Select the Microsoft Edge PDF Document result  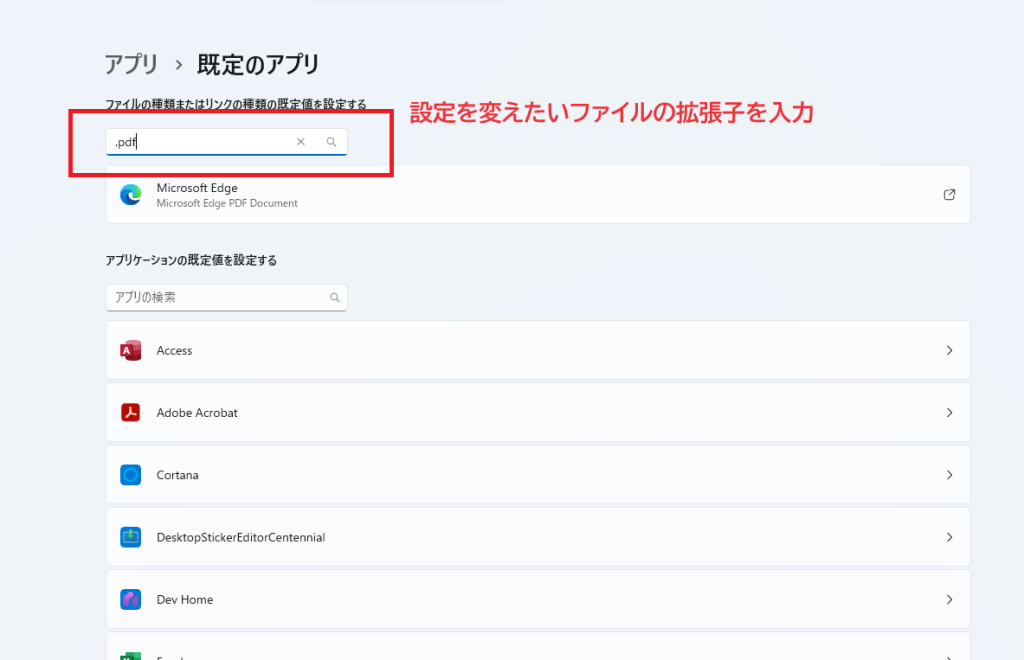coord(538,195)
